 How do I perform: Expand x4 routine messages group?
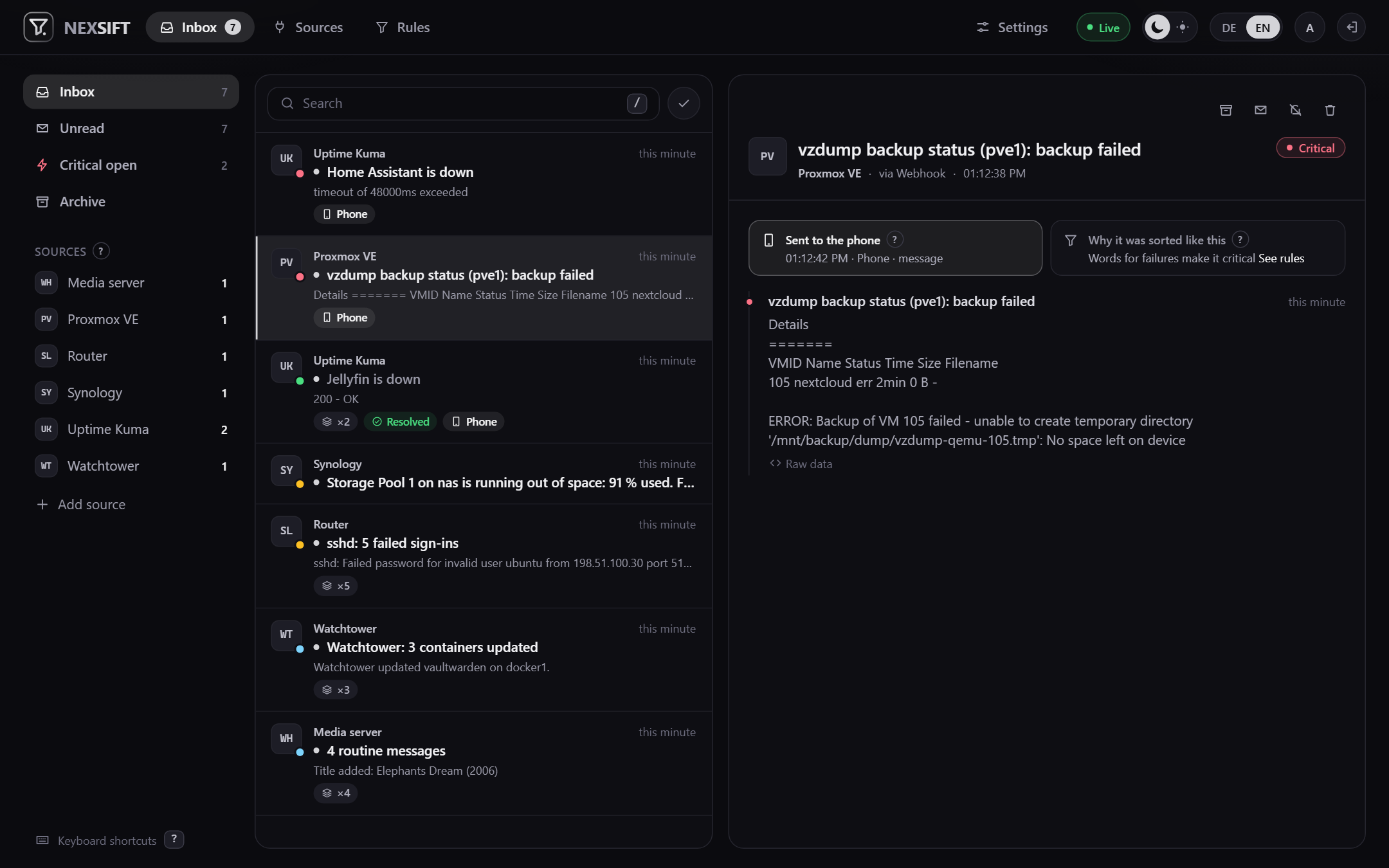(x=336, y=793)
